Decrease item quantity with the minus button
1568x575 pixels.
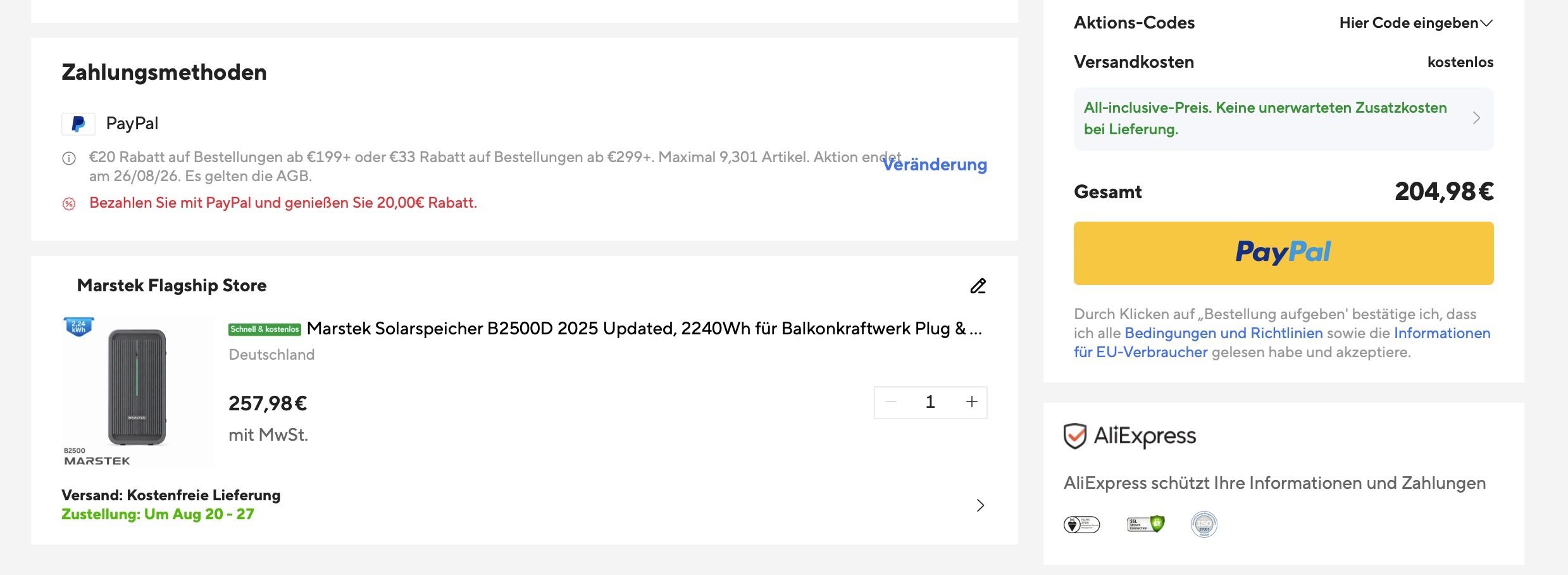click(x=891, y=401)
